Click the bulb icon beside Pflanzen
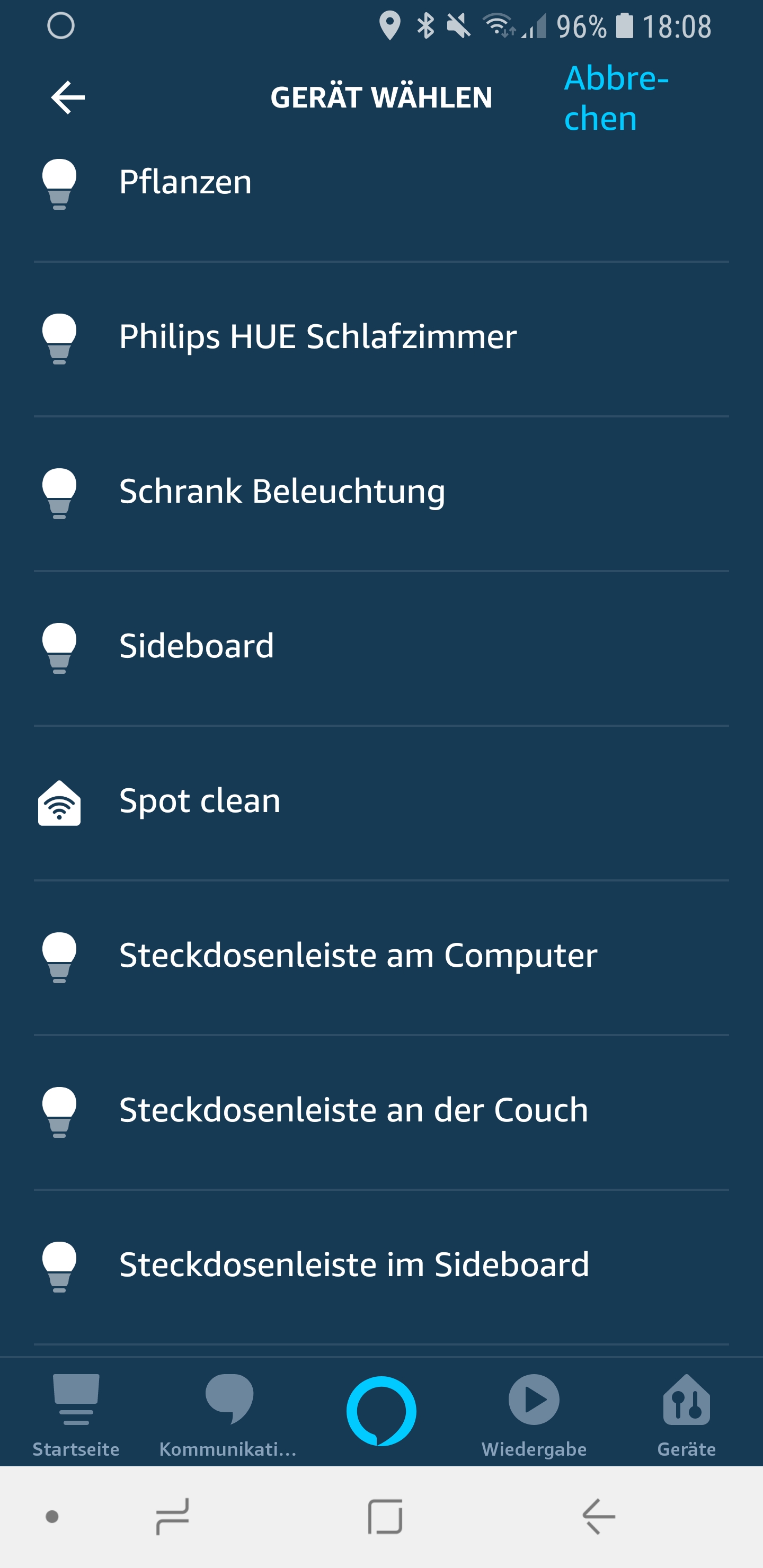This screenshot has width=763, height=1568. (x=60, y=184)
